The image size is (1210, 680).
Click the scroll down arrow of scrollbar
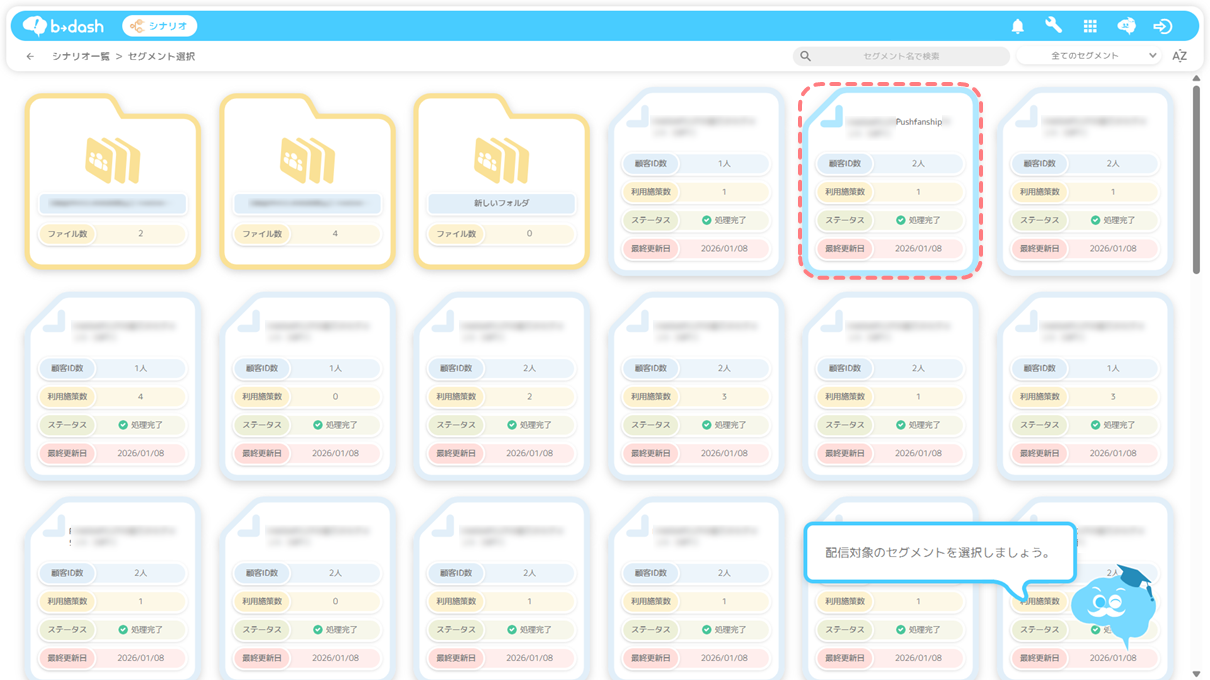click(1196, 673)
